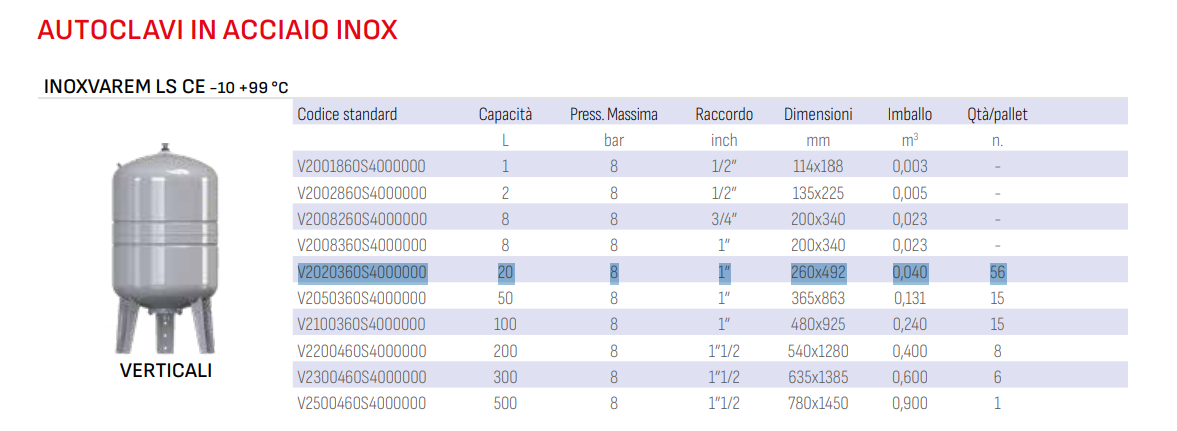Select code V2002860S4000000
Viewport: 1177px width, 431px height.
[x=362, y=193]
